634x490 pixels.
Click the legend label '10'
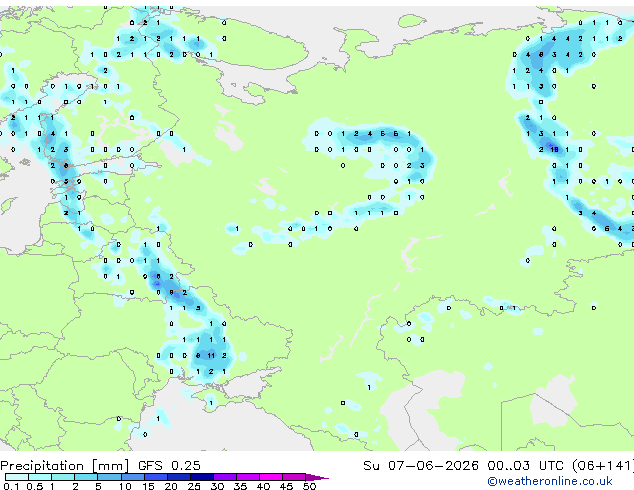[x=125, y=486]
